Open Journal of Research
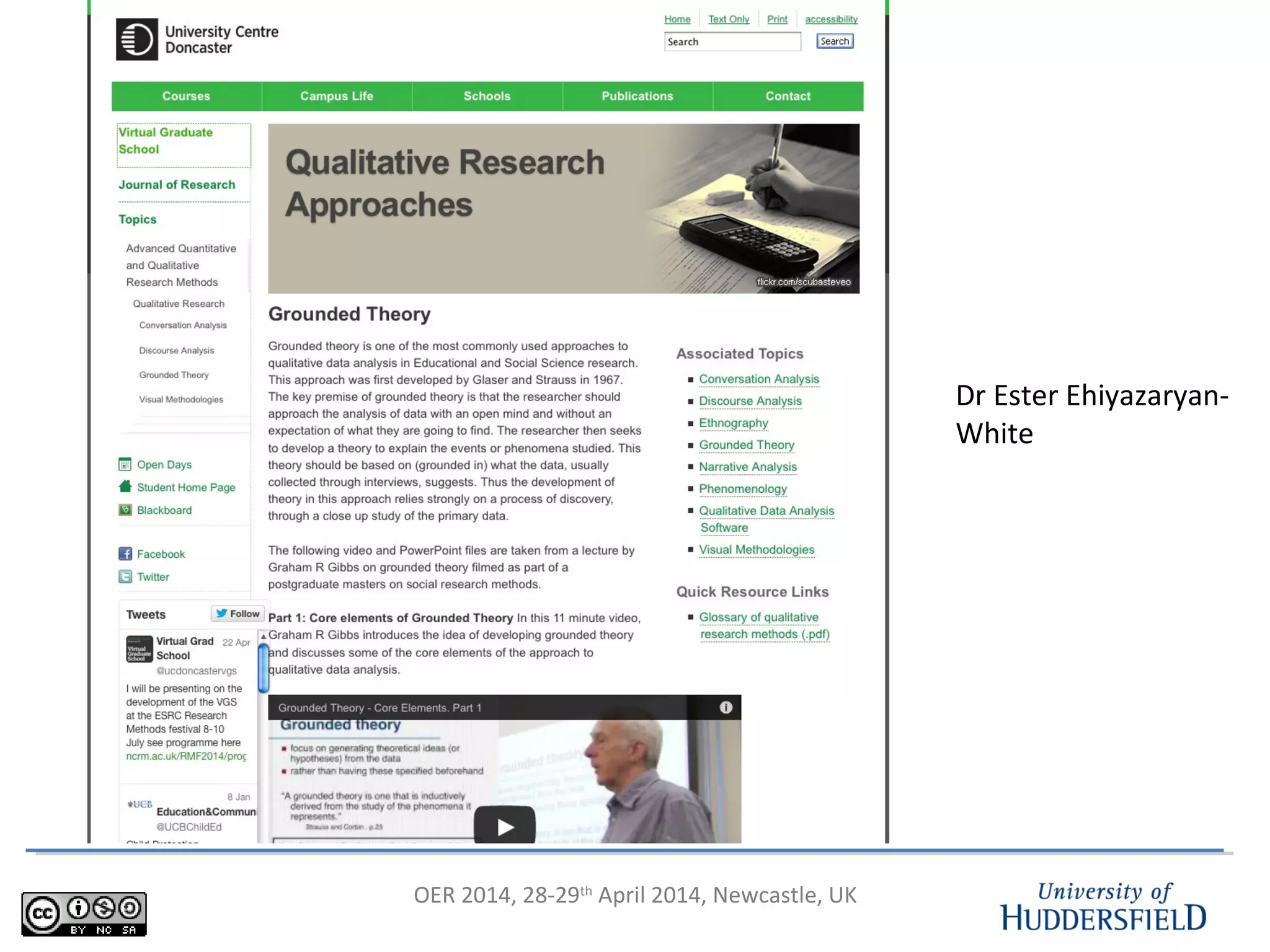The image size is (1270, 952). (x=177, y=185)
